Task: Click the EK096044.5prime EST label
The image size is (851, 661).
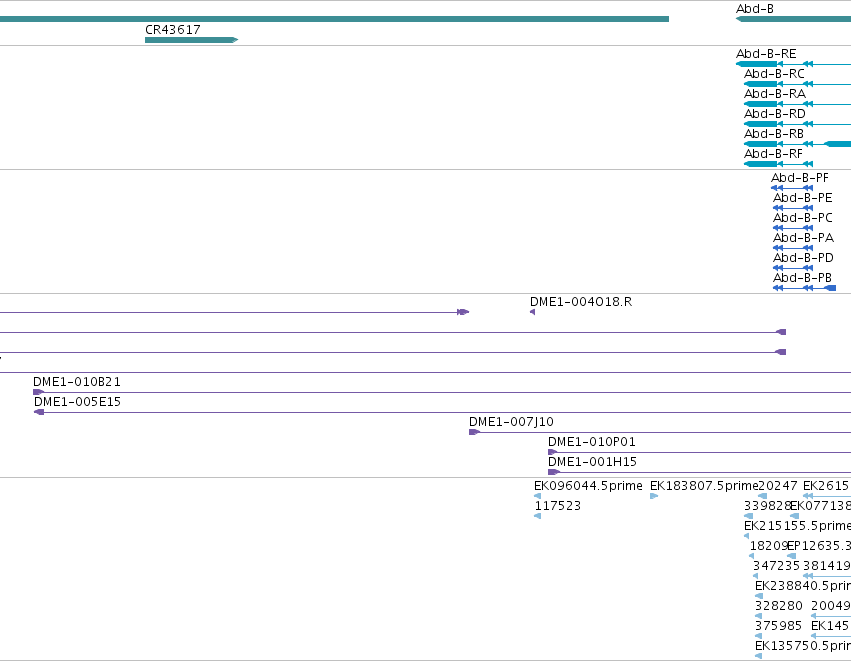Action: 588,486
